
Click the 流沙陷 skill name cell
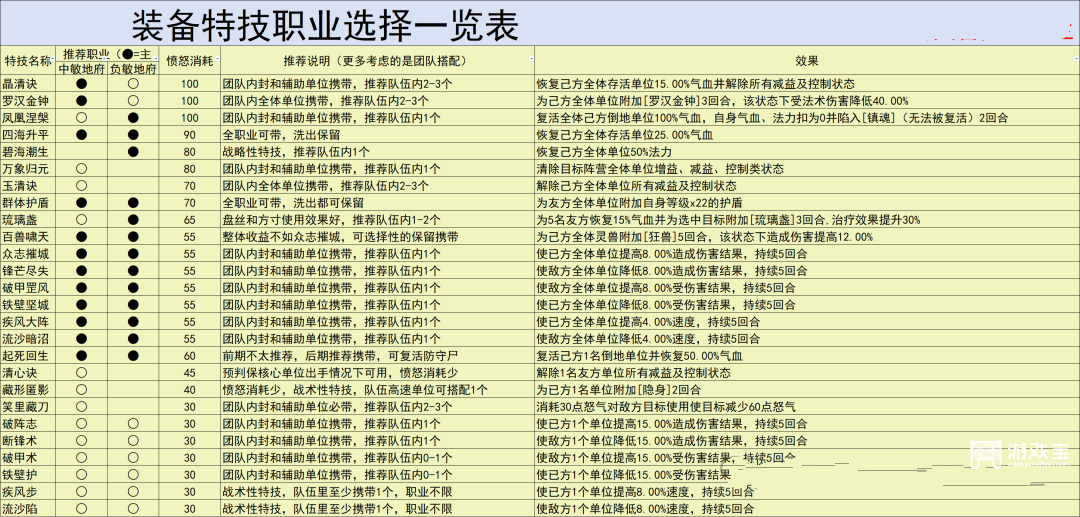(28, 509)
